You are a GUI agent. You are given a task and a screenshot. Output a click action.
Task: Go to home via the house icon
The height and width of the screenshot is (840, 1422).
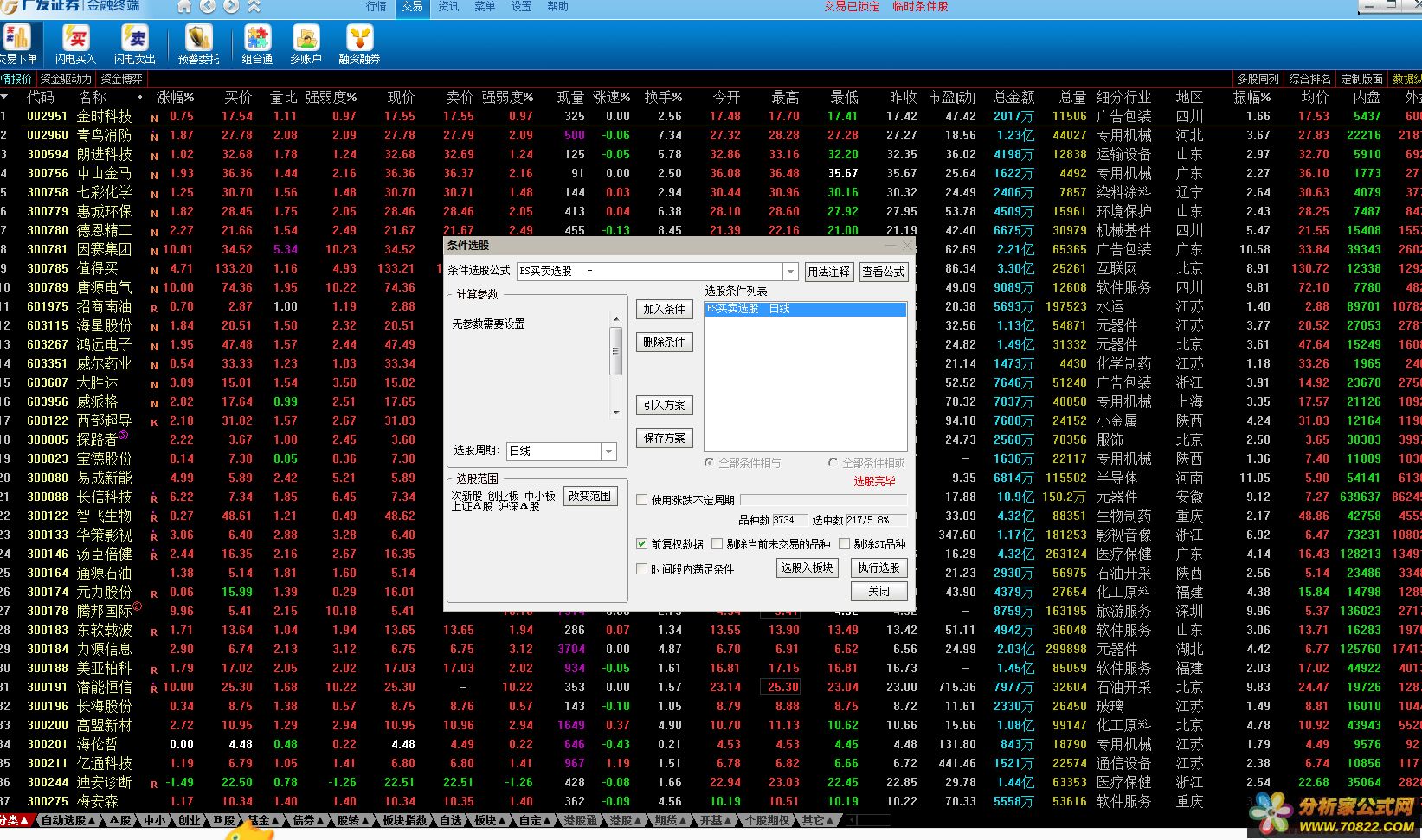[184, 6]
